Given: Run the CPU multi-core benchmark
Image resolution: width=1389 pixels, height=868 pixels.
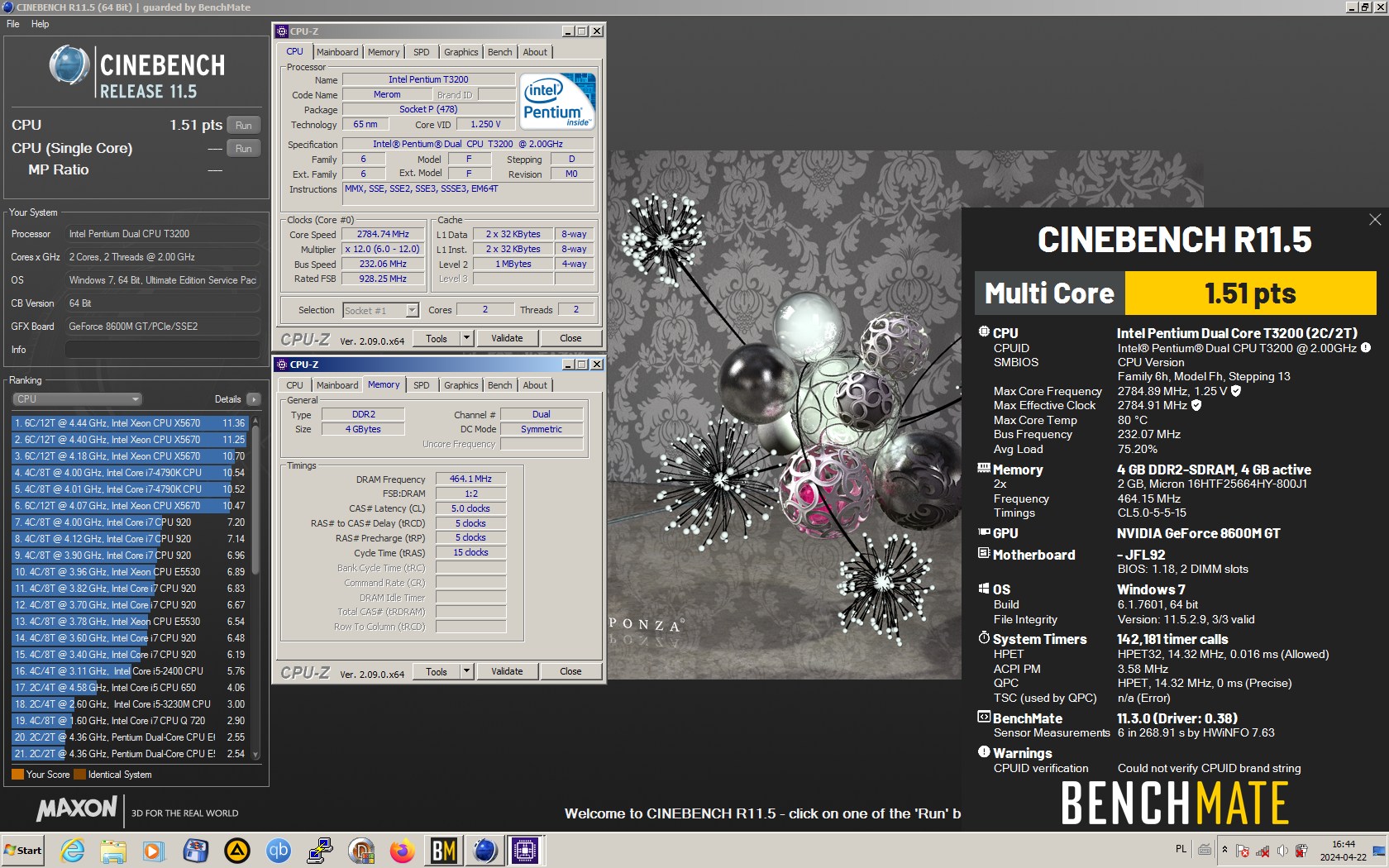Looking at the screenshot, I should point(243,125).
